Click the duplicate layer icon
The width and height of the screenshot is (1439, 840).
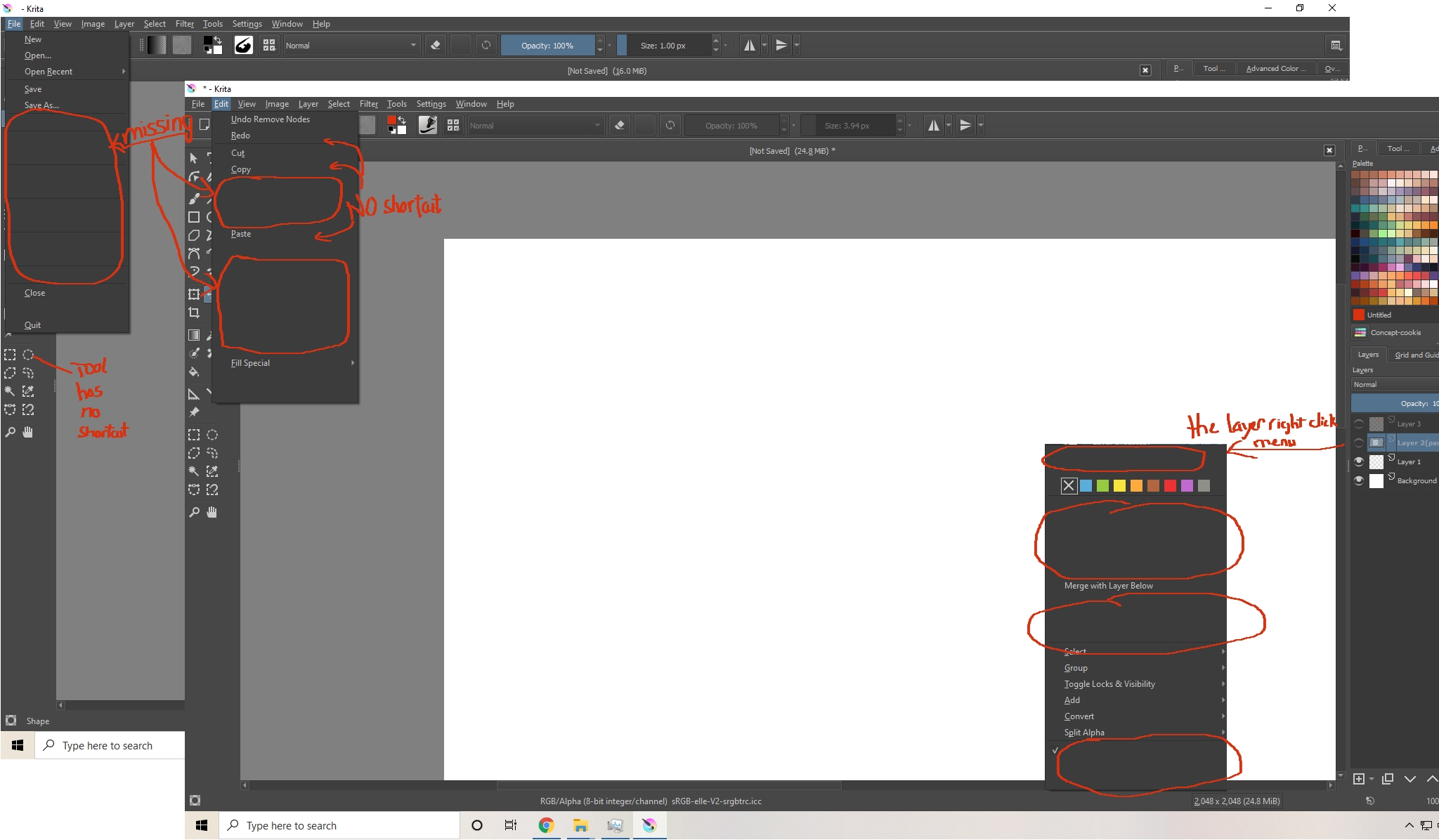pos(1387,779)
